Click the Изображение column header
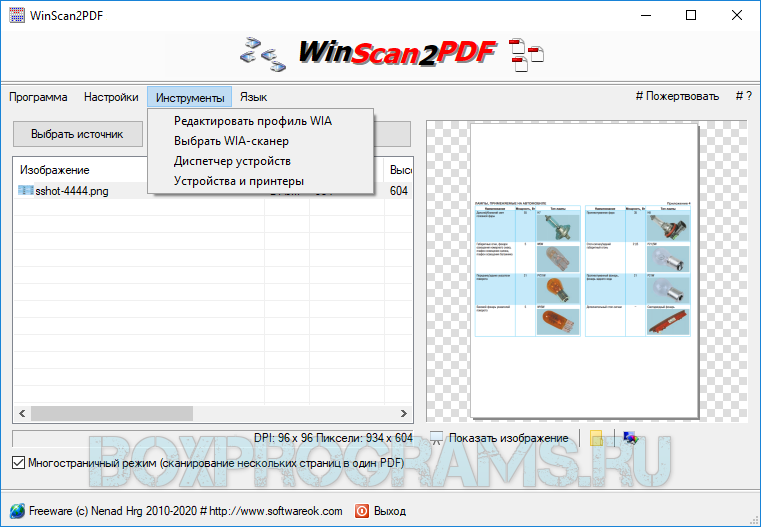The height and width of the screenshot is (527, 761). click(80, 170)
